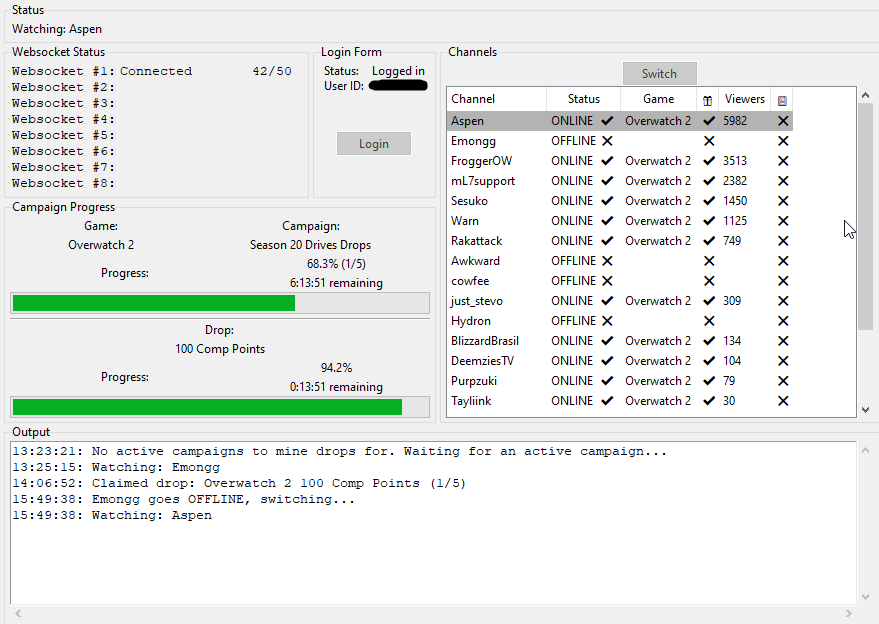The image size is (879, 624).
Task: Click the channel list vertical scrollbar thumb
Action: click(866, 216)
